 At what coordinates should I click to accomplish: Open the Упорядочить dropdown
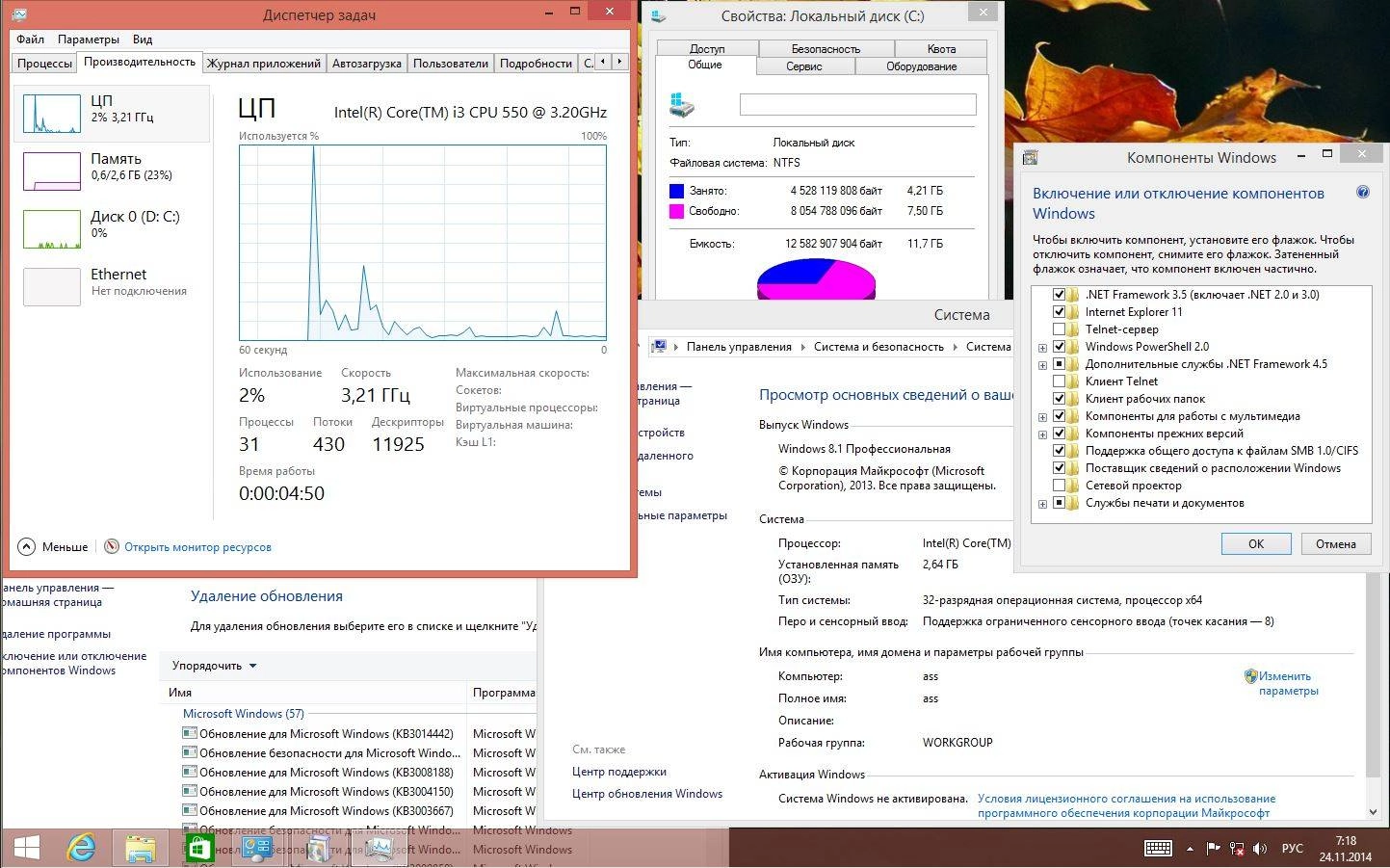(214, 665)
